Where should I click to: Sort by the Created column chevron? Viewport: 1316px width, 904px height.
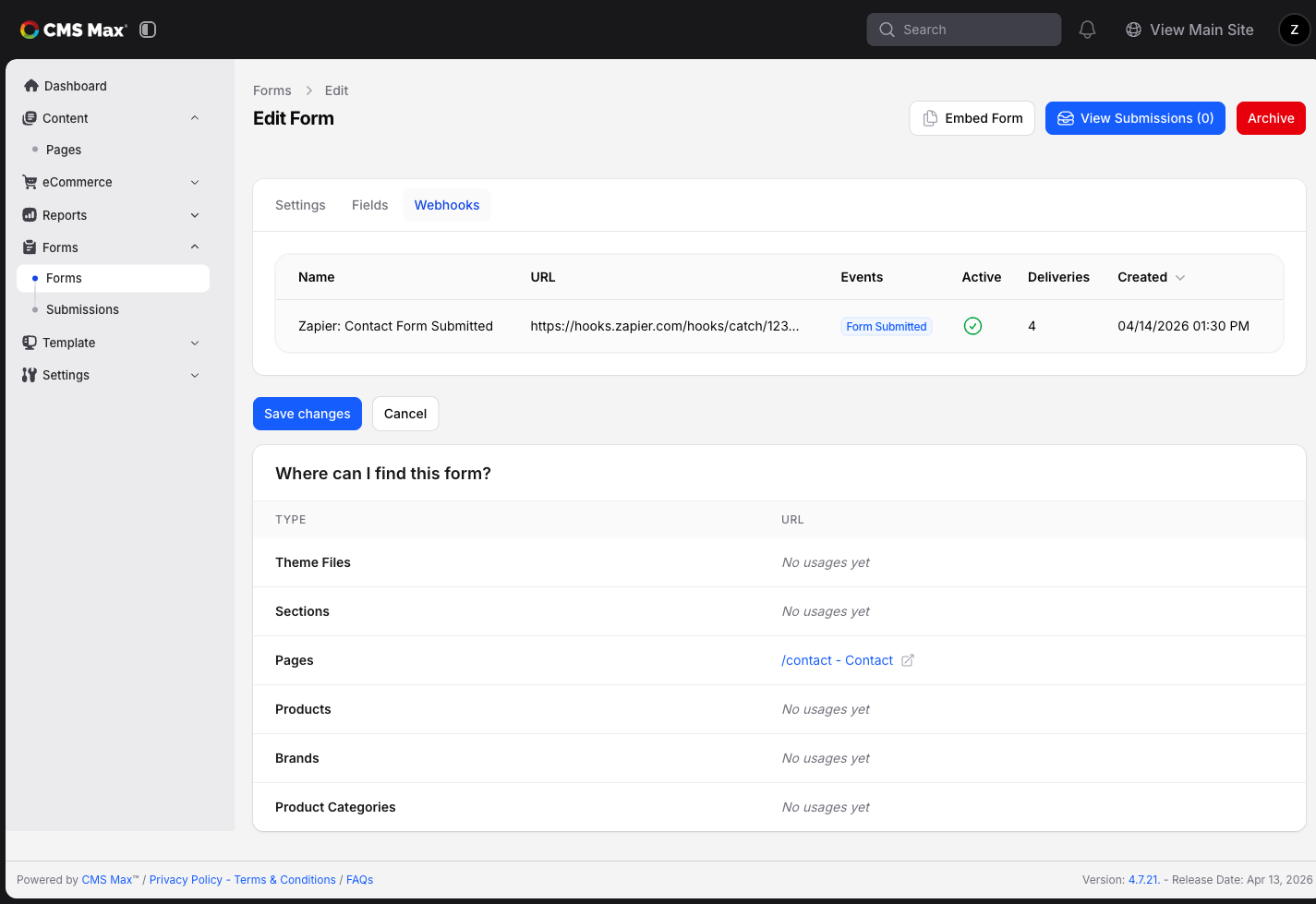coord(1180,277)
